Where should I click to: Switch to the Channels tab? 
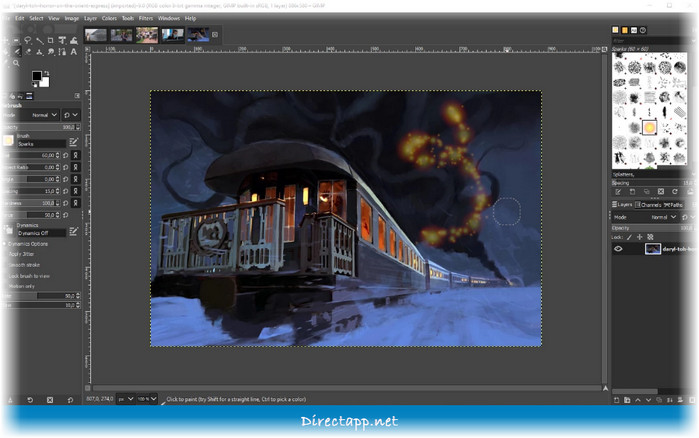point(648,205)
